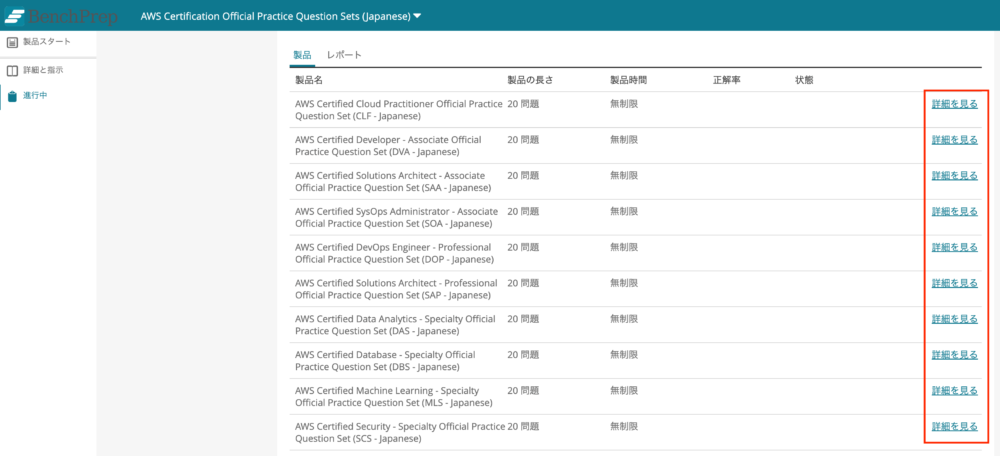Click the 進行中 clipboard icon
This screenshot has width=1000, height=456.
click(12, 96)
